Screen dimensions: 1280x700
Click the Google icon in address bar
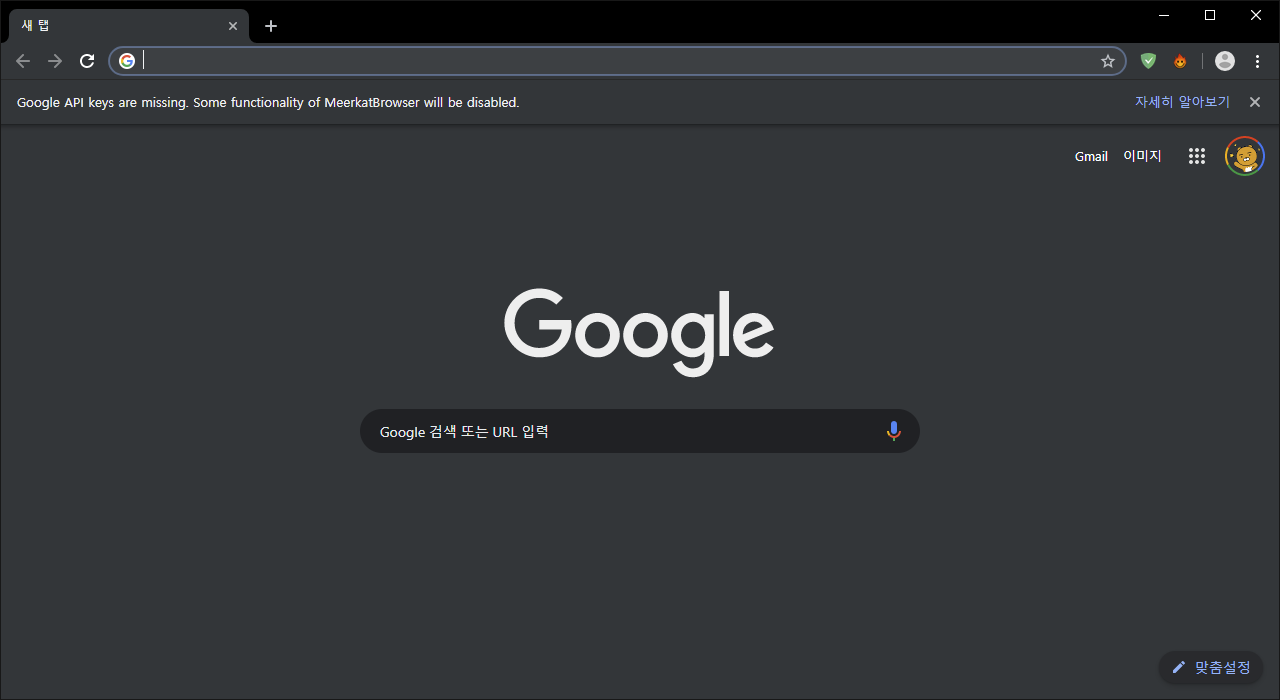click(x=127, y=61)
